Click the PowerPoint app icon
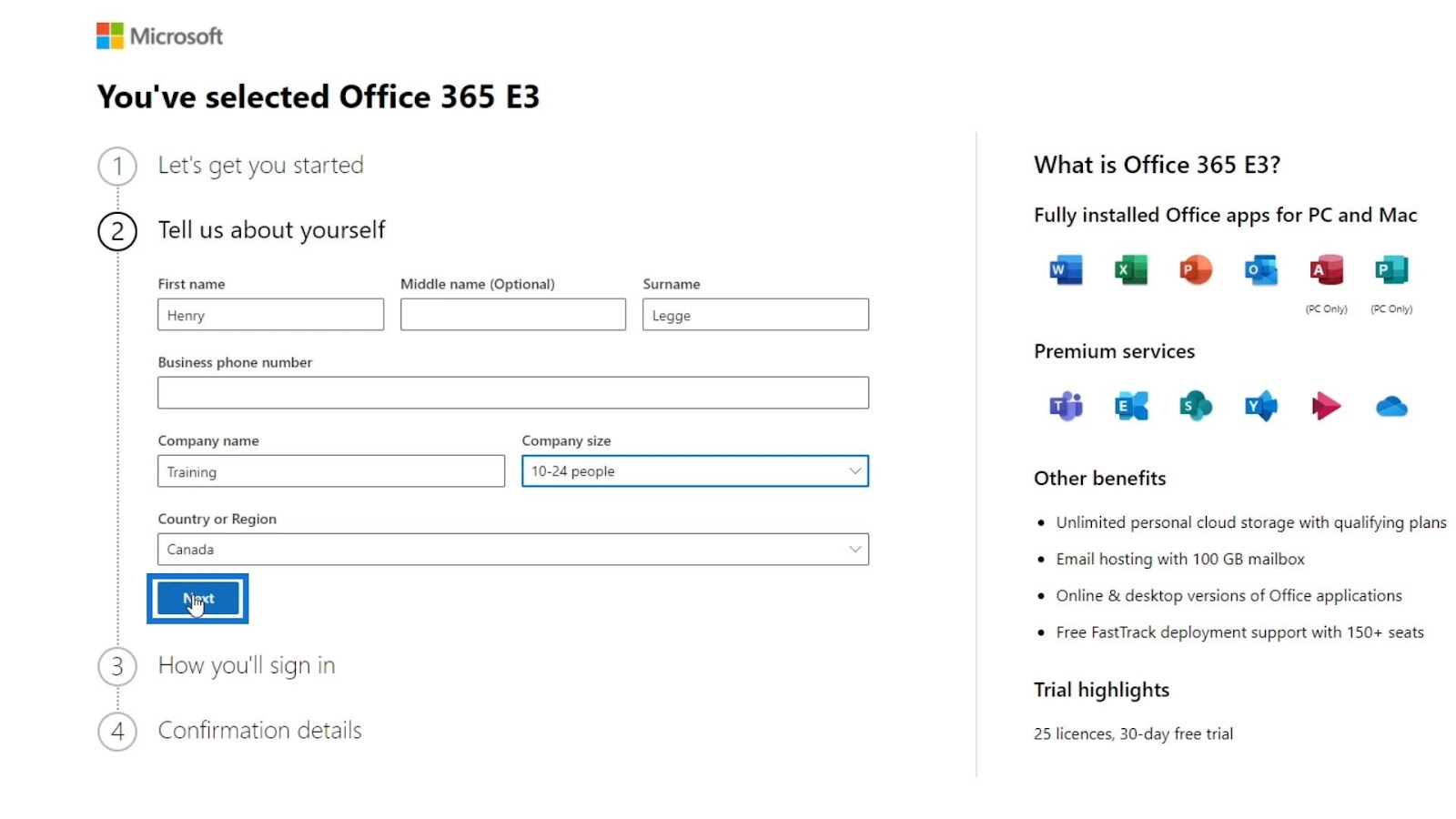 coord(1196,270)
